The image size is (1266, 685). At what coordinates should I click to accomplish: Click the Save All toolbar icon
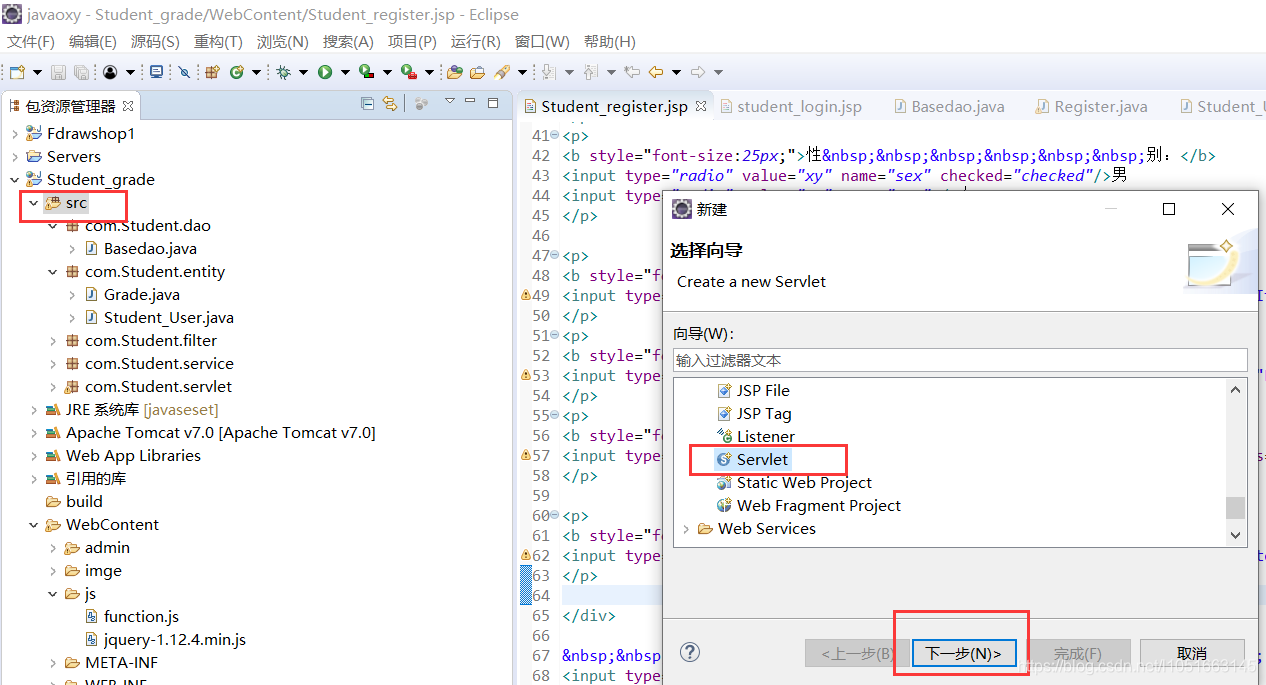coord(80,72)
